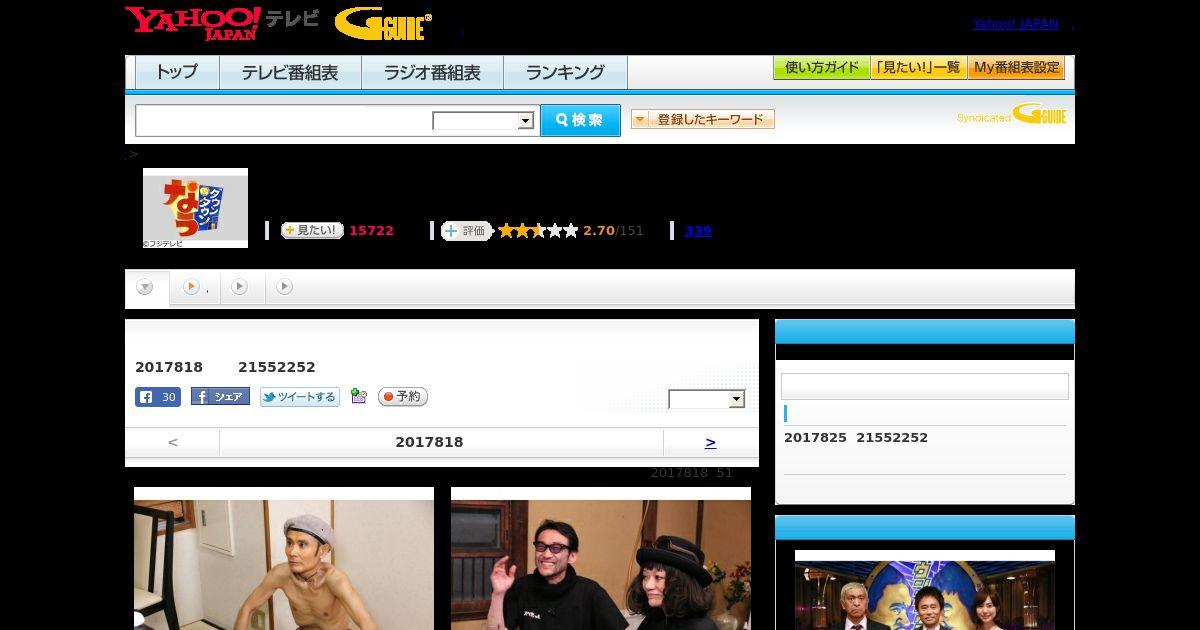
Task: Click the ツイートする Twitter button
Action: click(x=300, y=397)
